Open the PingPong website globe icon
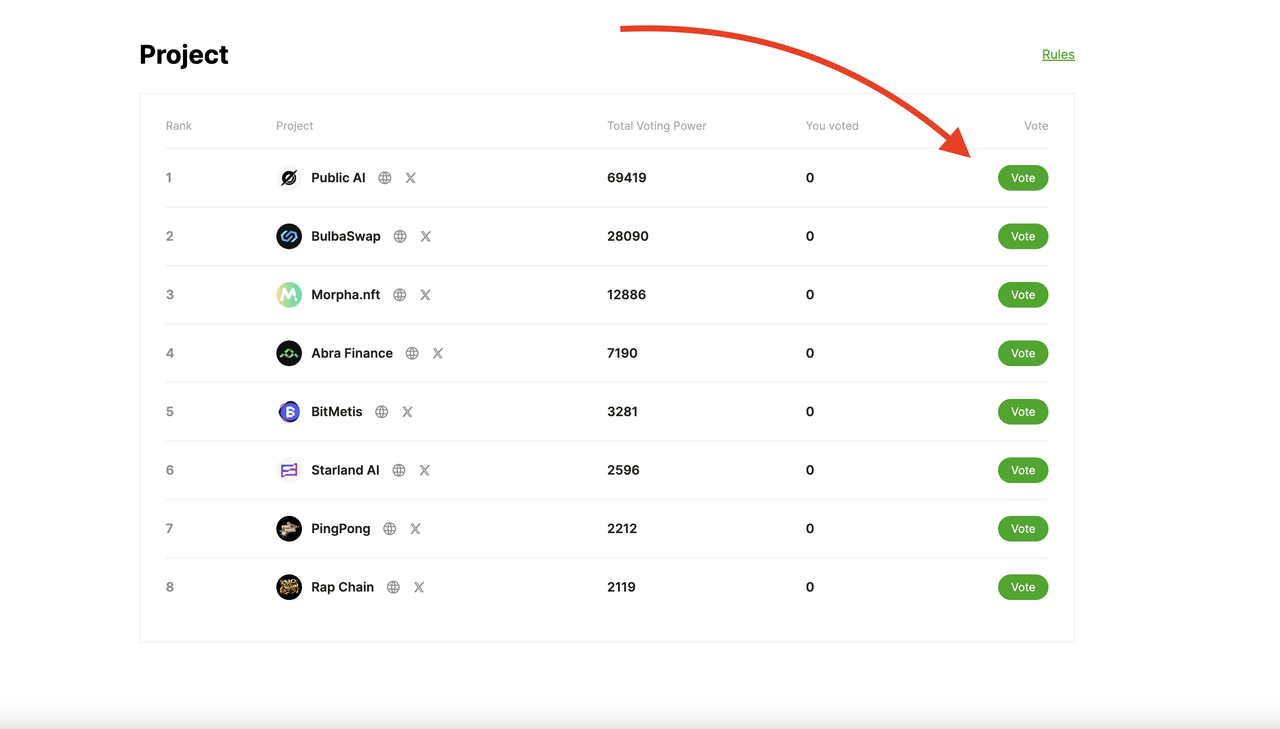The width and height of the screenshot is (1280, 729). tap(390, 529)
